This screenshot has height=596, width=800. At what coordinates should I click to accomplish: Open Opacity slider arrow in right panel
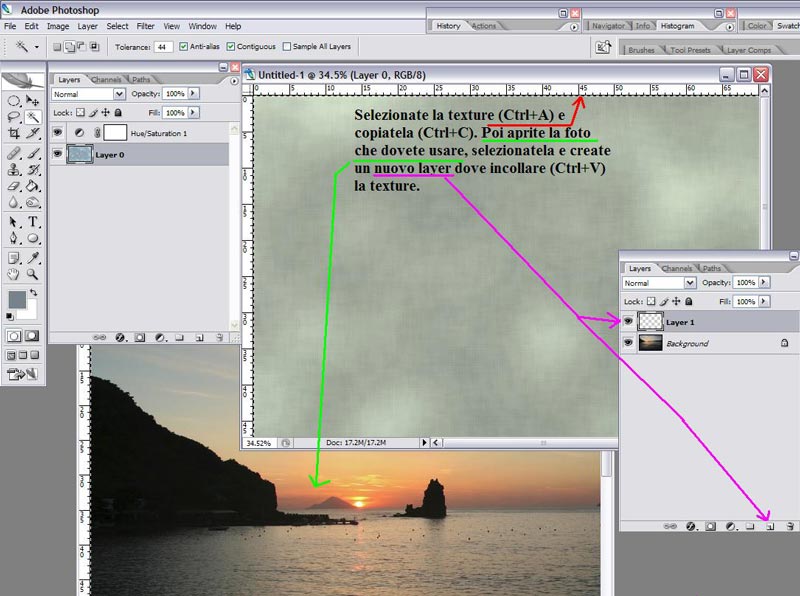[764, 282]
